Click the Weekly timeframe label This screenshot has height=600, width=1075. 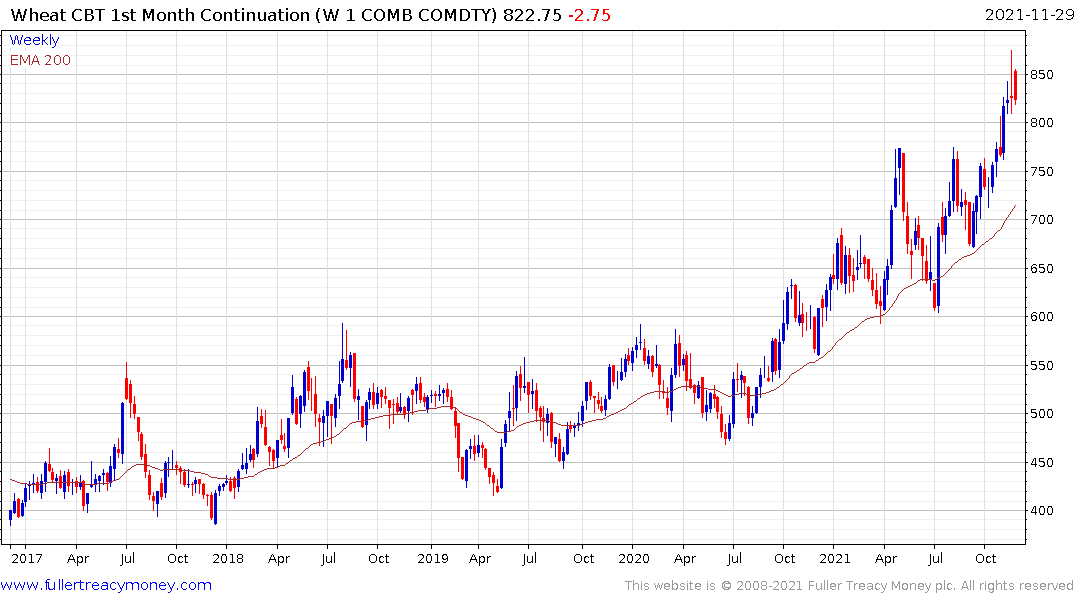[x=34, y=40]
